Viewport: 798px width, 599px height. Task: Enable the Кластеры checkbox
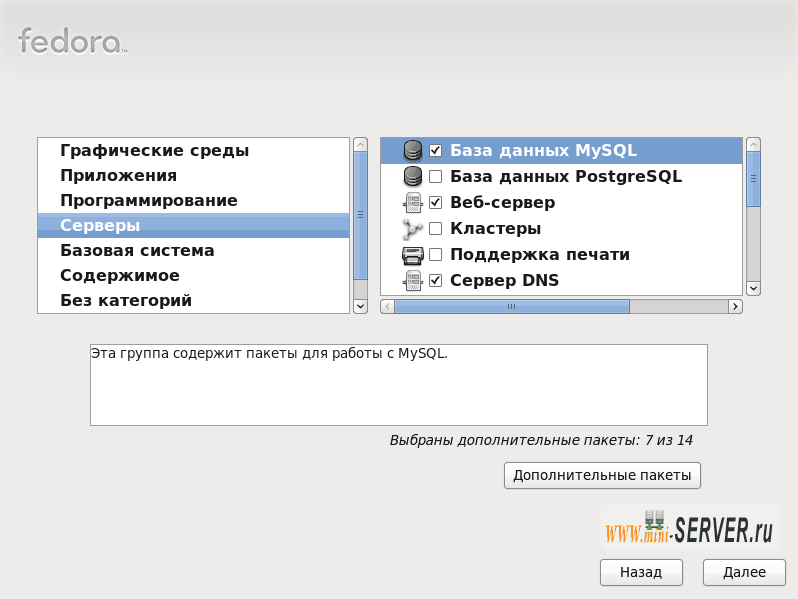point(436,229)
